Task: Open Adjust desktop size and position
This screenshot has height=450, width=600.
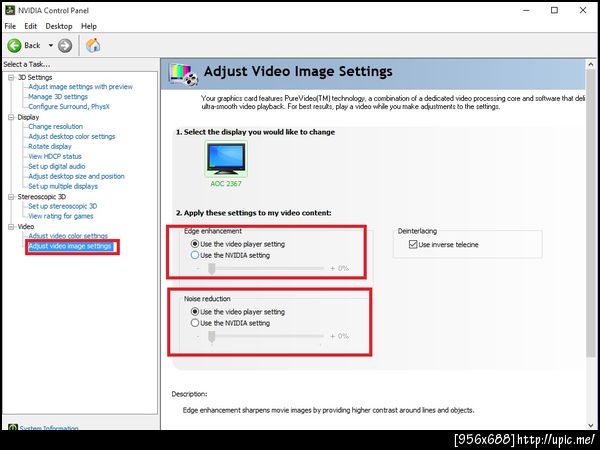Action: [77, 176]
